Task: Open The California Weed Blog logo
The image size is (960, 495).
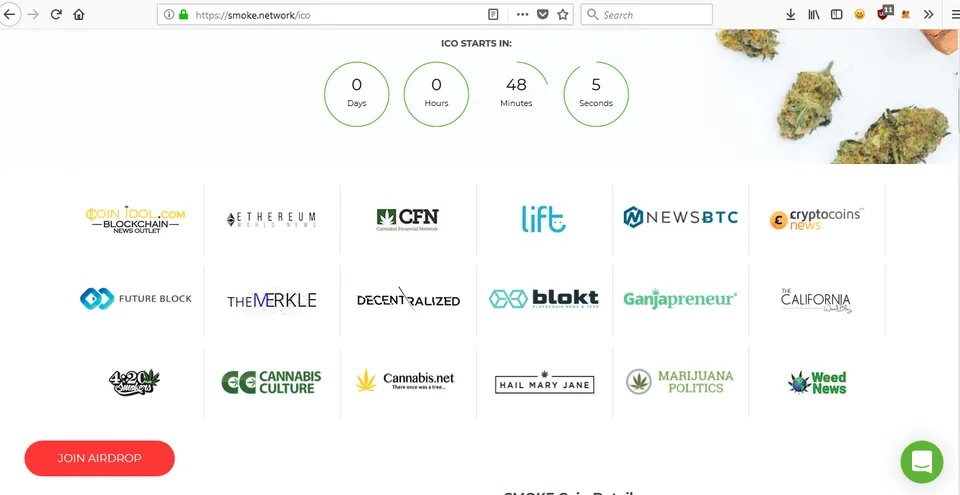Action: [816, 300]
